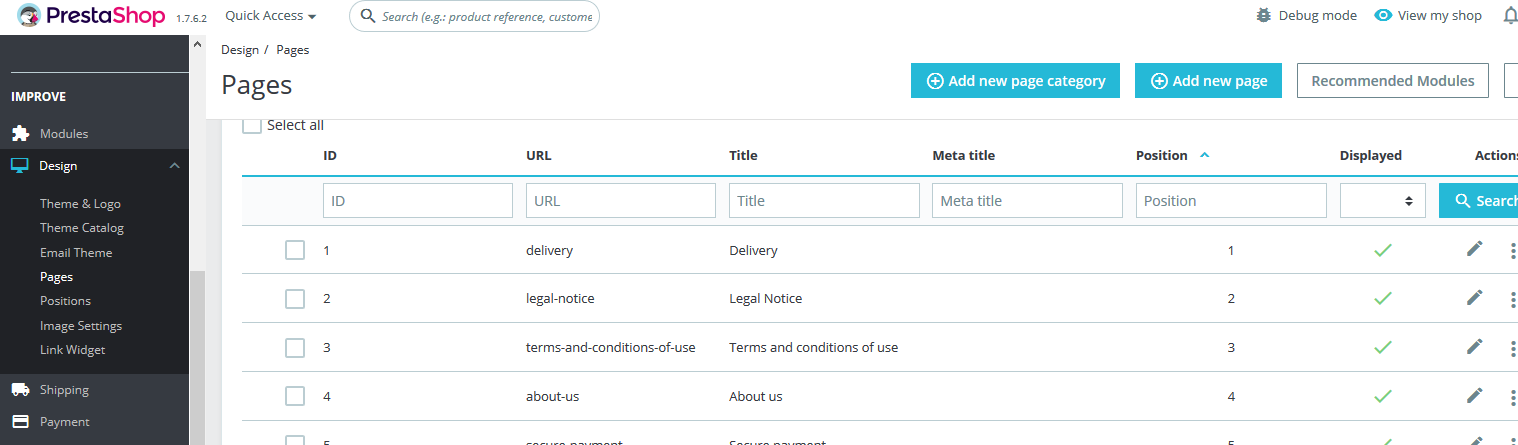Open the Displayed filter dropdown
1518x445 pixels.
(1383, 201)
